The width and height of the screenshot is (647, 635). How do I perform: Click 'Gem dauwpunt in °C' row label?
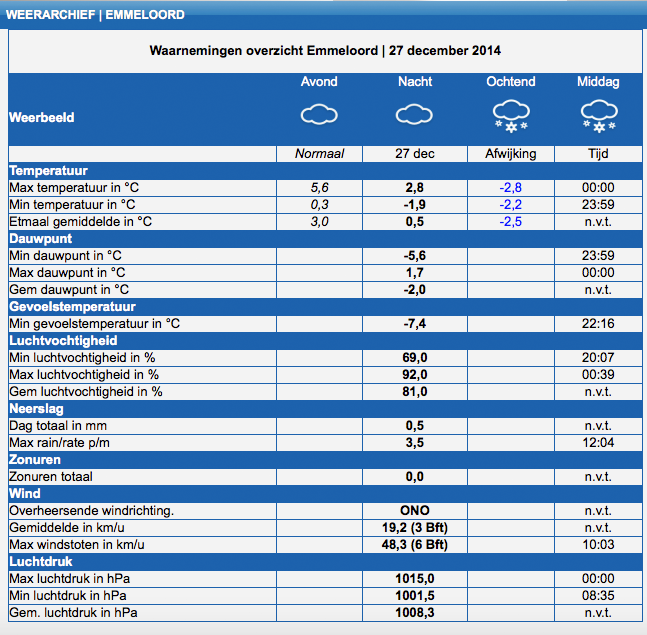point(69,290)
